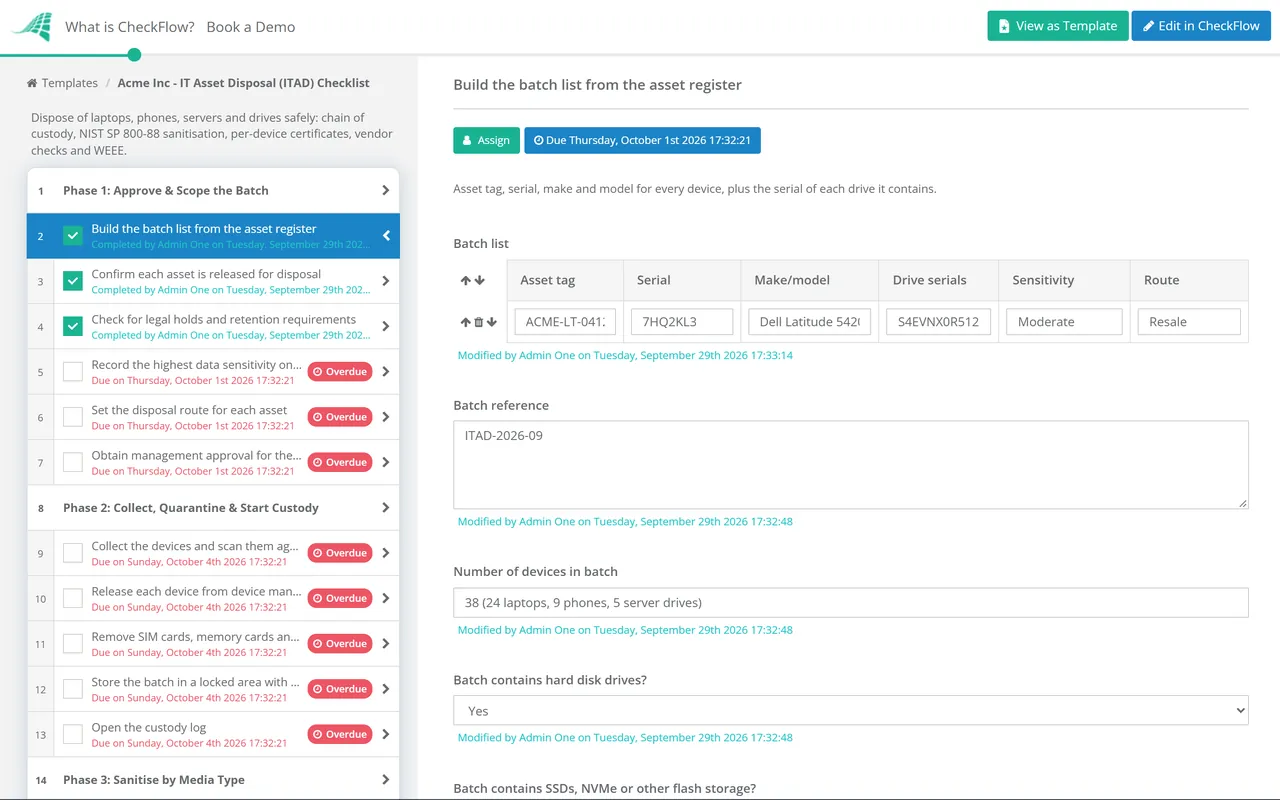Expand Phase 3: Sanitise by Media Type
Screen dimensions: 1280x800
pos(213,780)
